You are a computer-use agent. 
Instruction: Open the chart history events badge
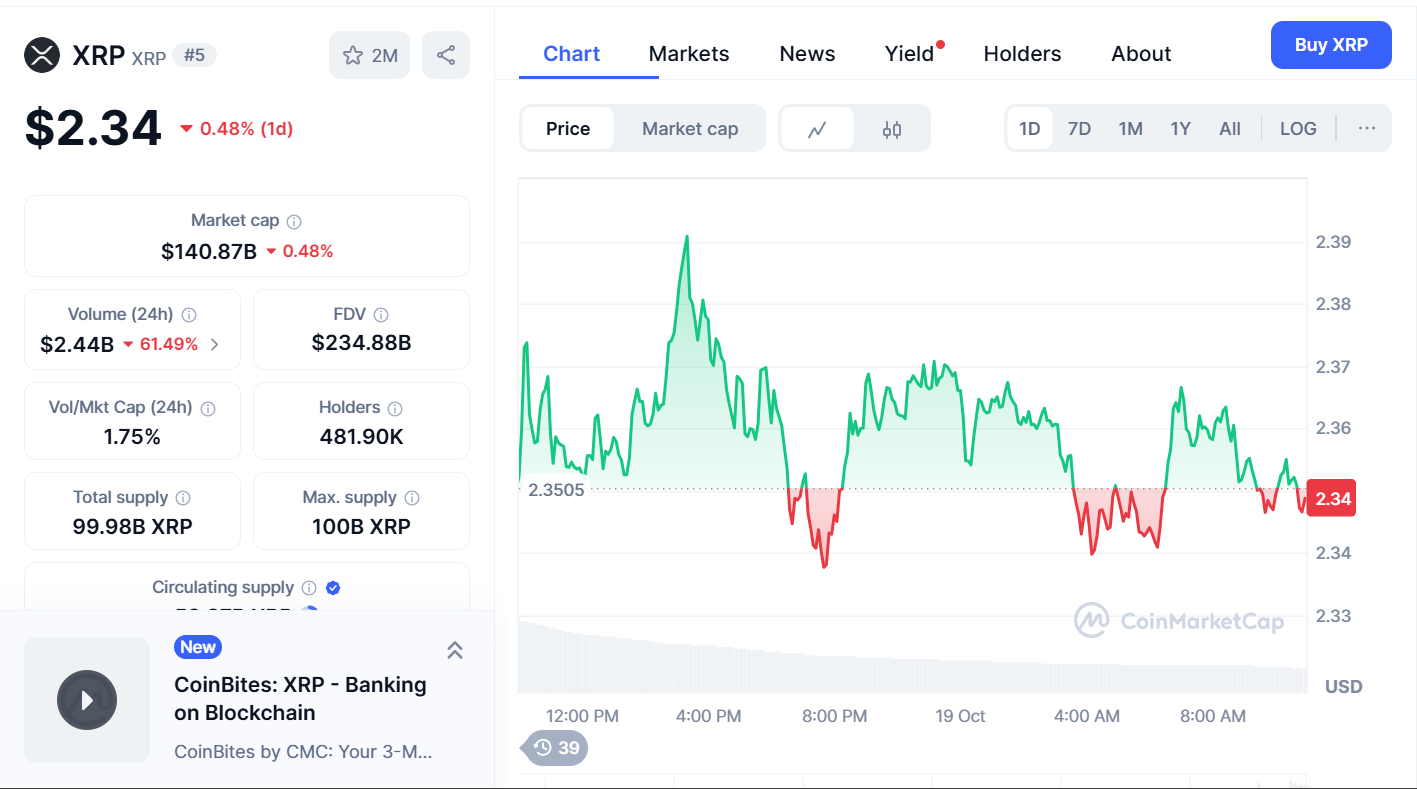[x=556, y=748]
